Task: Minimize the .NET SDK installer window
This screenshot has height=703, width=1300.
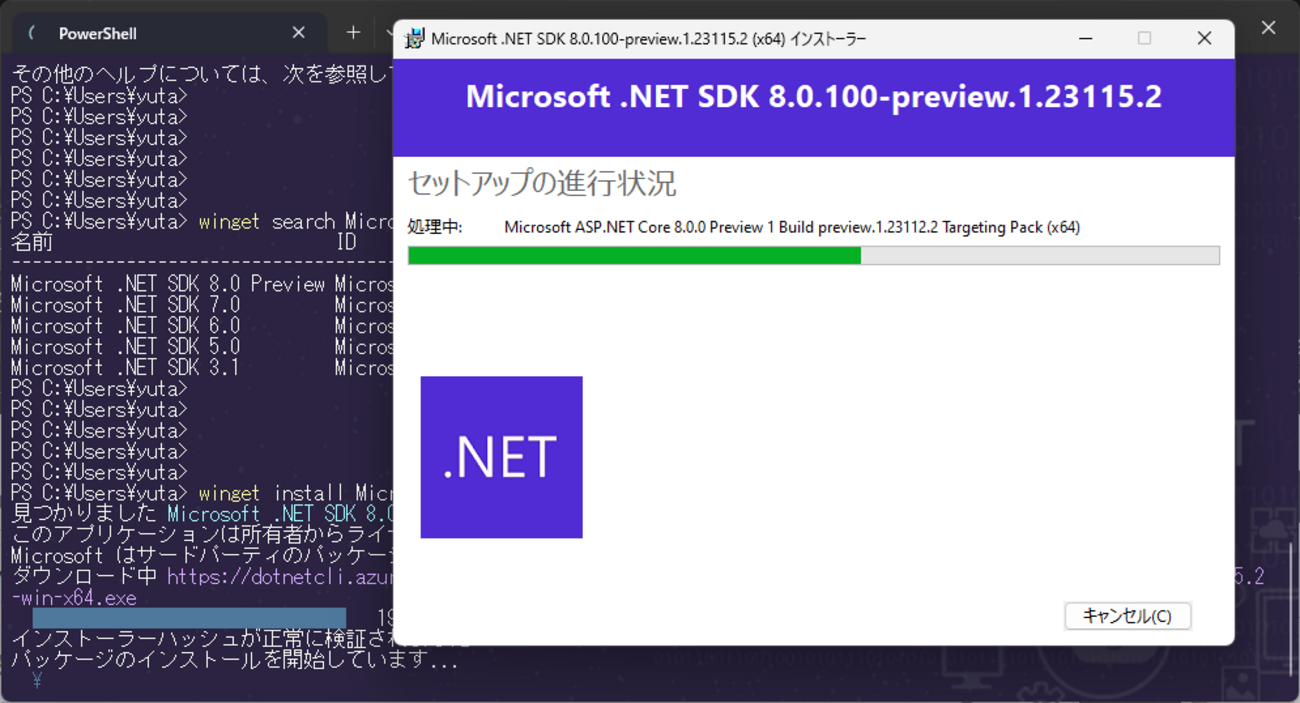Action: tap(1086, 38)
